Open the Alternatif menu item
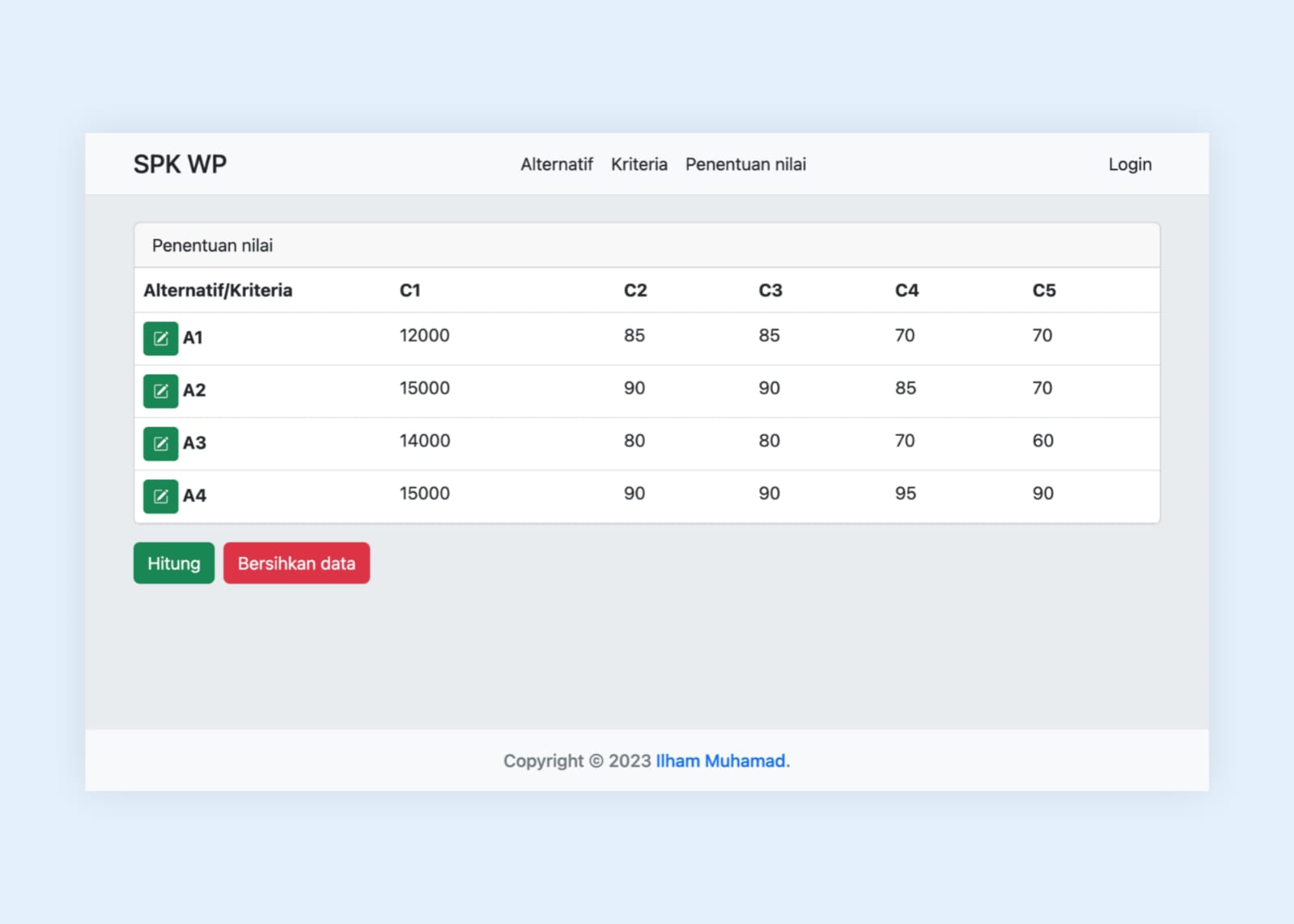 (x=556, y=164)
